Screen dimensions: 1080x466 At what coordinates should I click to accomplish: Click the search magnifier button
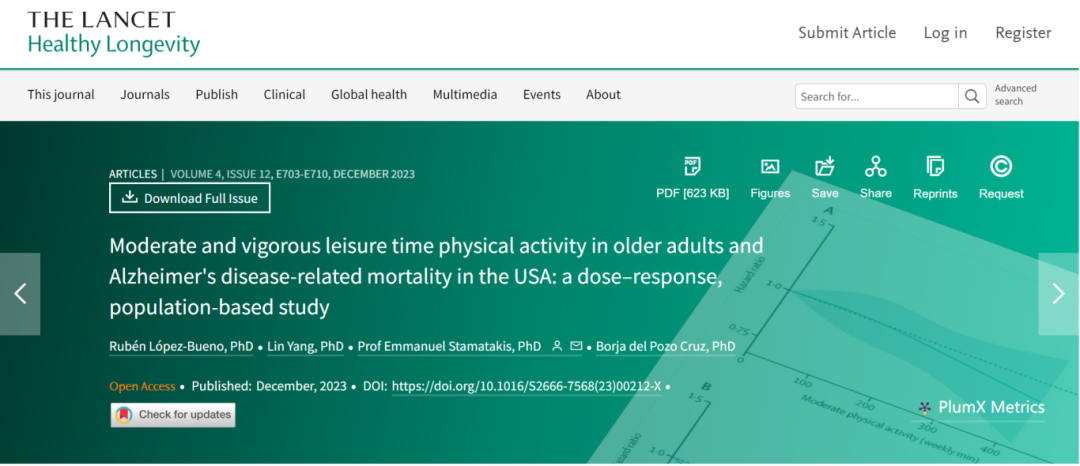point(972,96)
